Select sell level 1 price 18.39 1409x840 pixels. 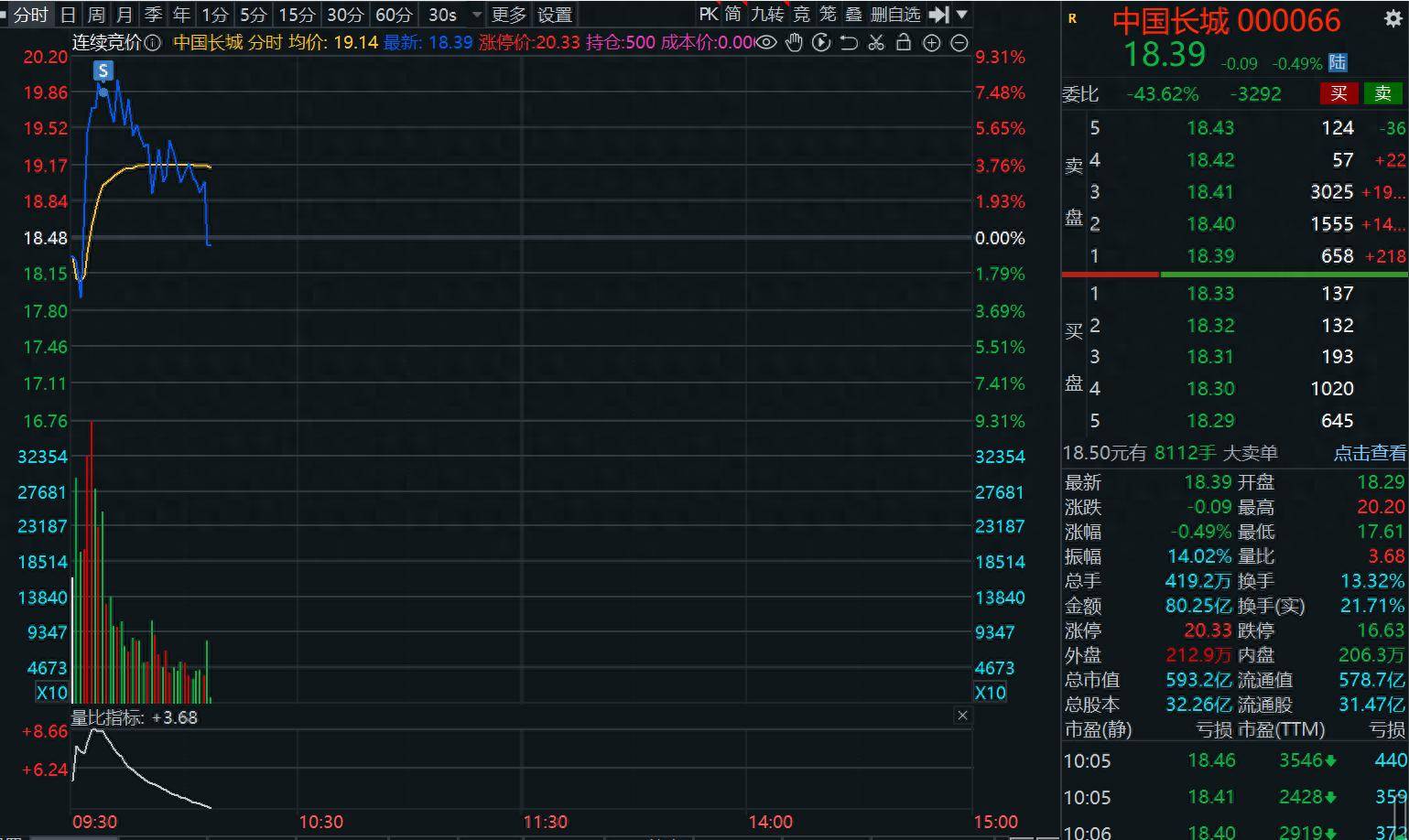[x=1210, y=256]
